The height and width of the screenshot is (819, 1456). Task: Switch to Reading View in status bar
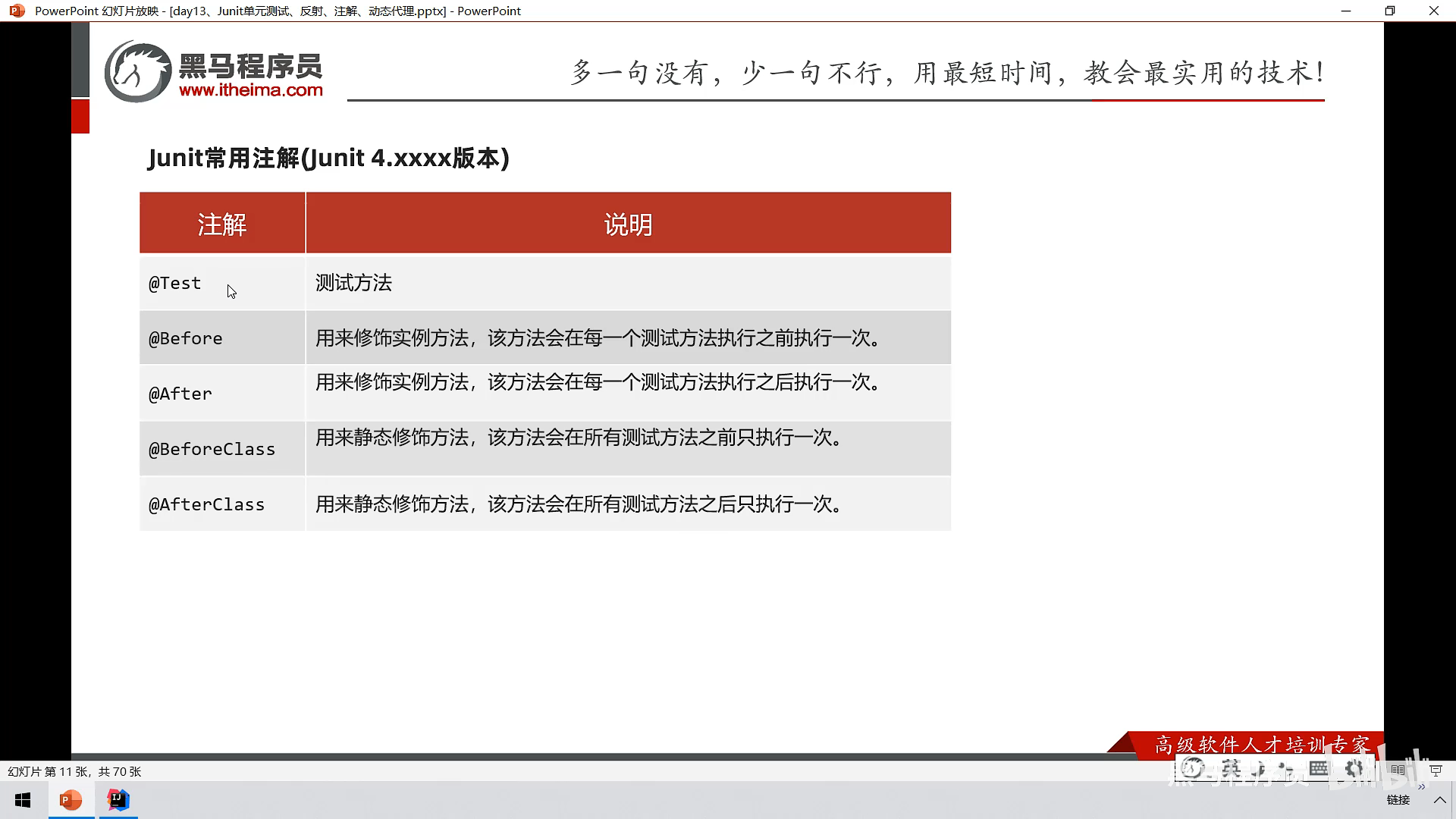(1398, 770)
